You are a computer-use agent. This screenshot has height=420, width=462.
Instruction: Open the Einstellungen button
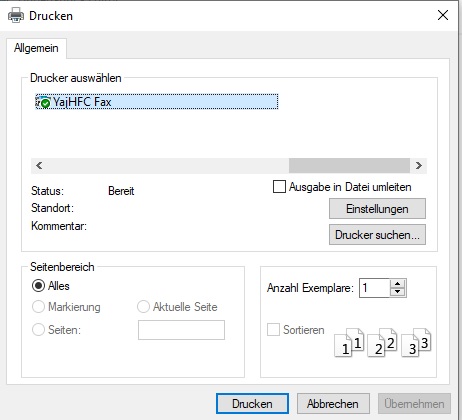[x=377, y=209]
